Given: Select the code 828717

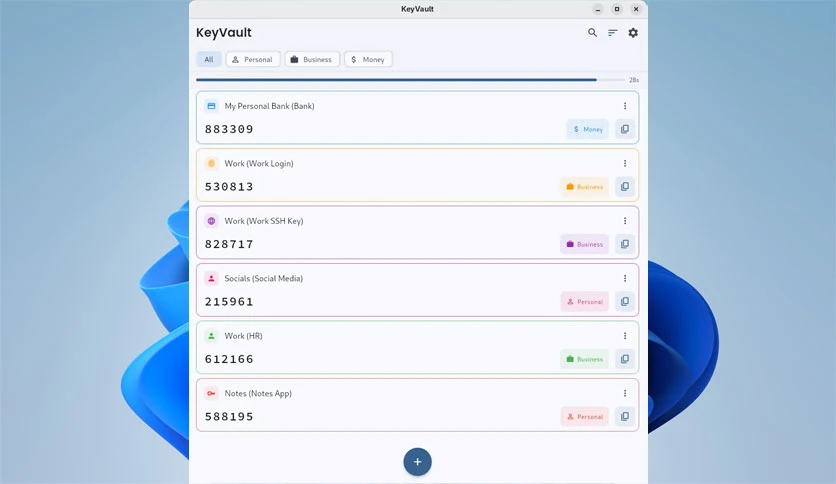Looking at the screenshot, I should pyautogui.click(x=229, y=244).
